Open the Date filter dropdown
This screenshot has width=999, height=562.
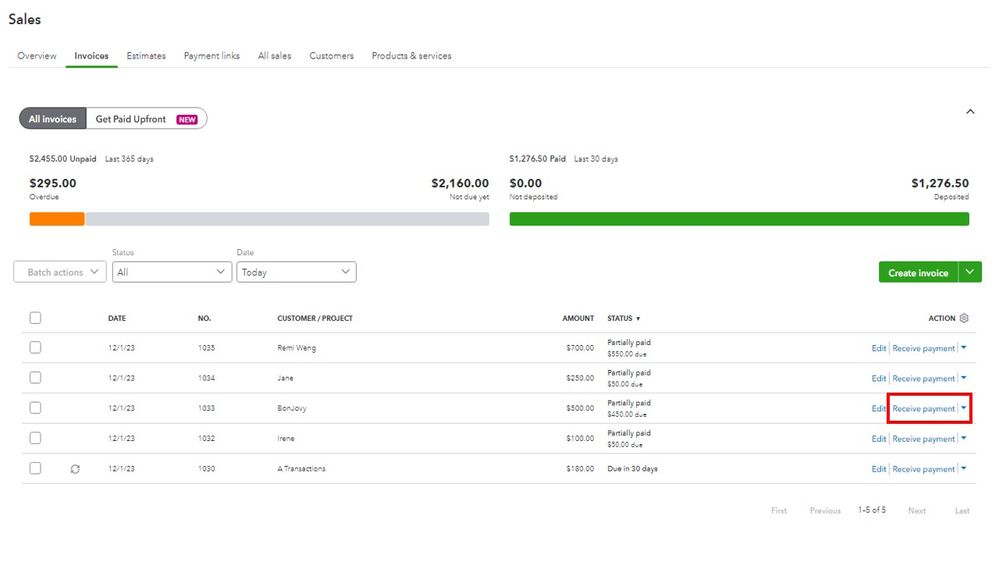[x=296, y=272]
